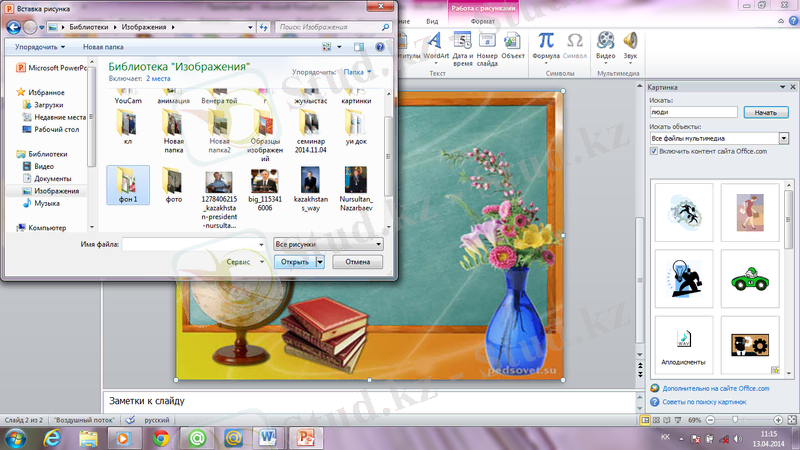Click the Имя файла text field
Image resolution: width=800 pixels, height=450 pixels.
point(192,244)
